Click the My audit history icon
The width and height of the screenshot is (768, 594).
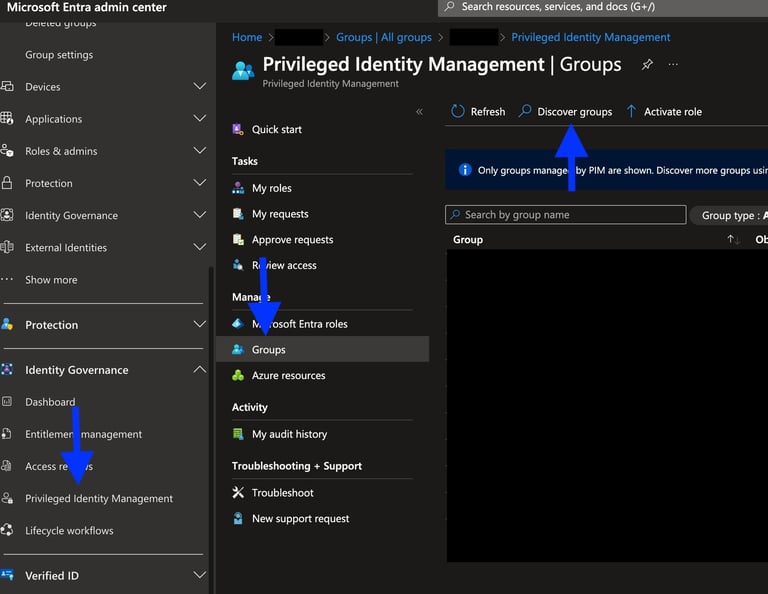point(238,434)
